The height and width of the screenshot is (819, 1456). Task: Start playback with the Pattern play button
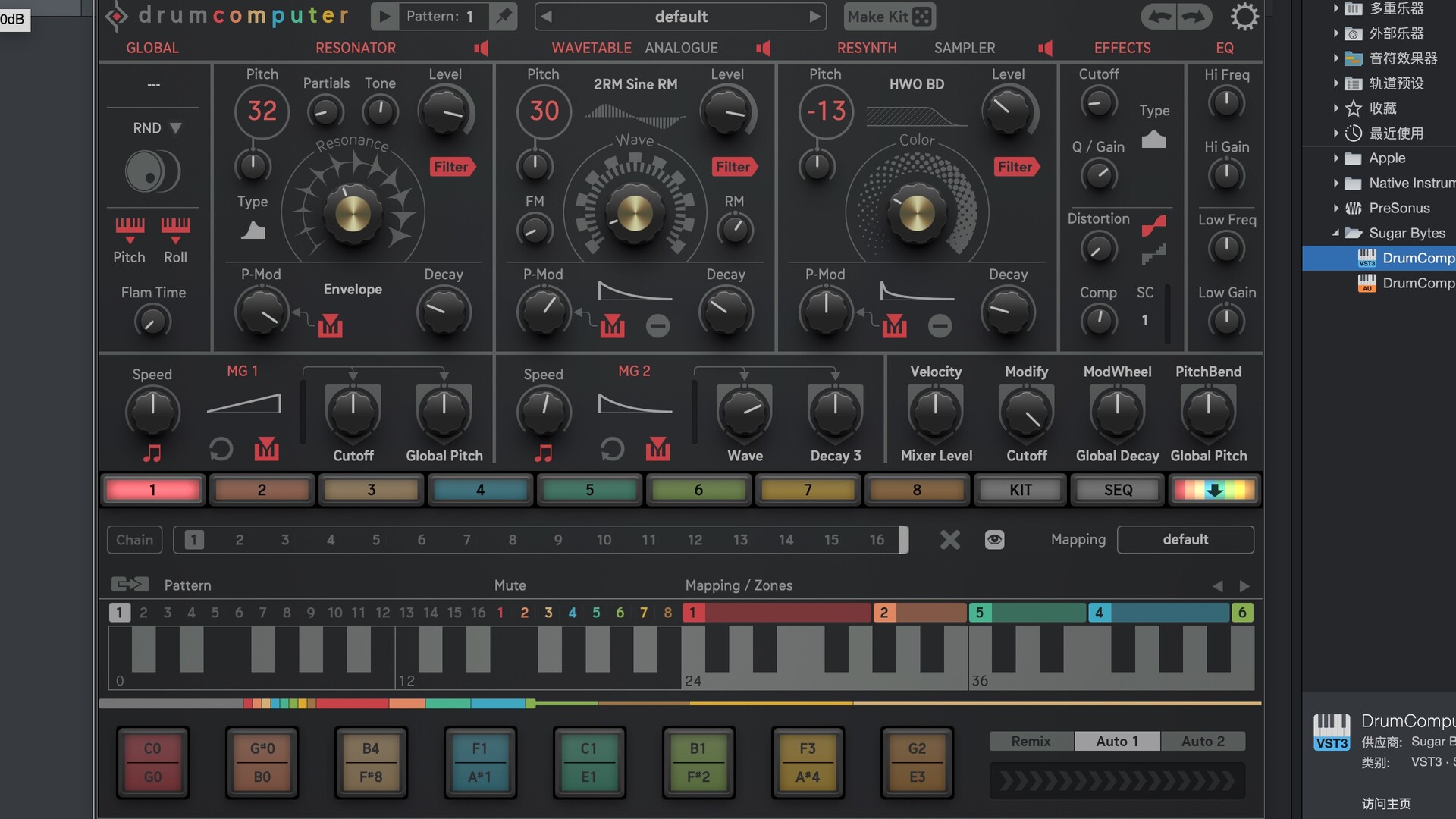point(384,17)
